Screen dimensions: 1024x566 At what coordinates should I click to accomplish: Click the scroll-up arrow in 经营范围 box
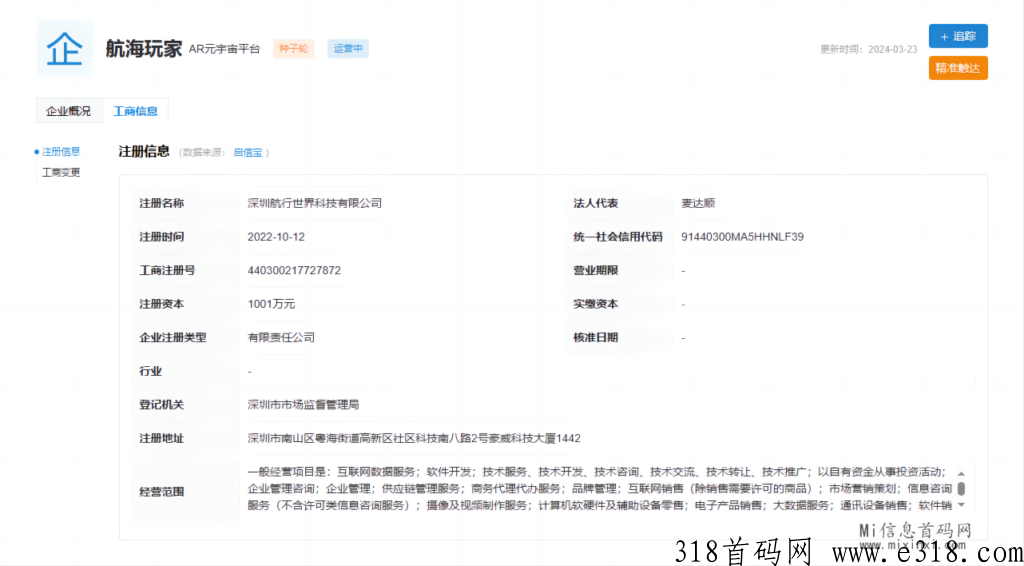[961, 473]
